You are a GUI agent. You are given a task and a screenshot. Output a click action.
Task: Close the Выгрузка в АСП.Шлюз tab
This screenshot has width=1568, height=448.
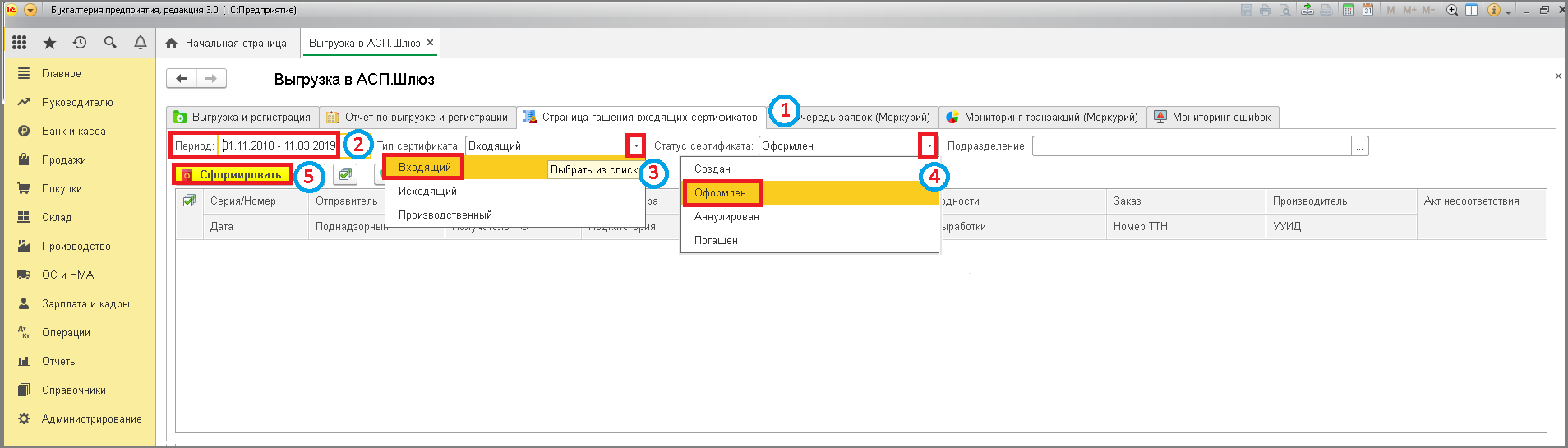tap(430, 43)
